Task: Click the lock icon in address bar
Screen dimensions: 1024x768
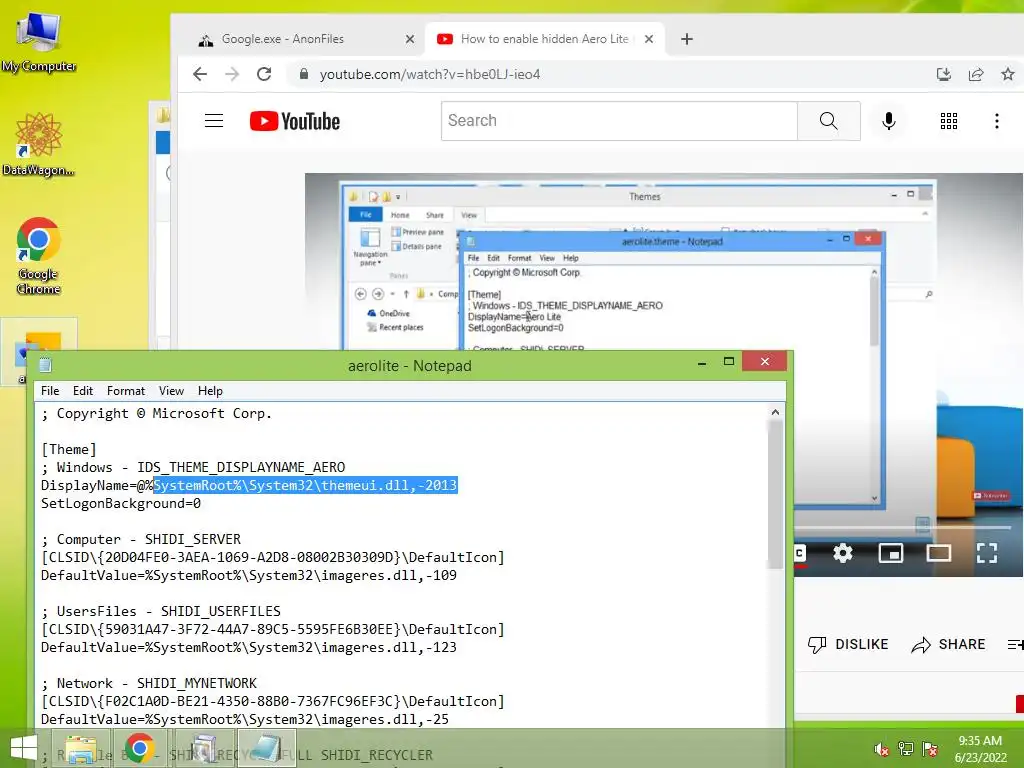Action: tap(304, 74)
